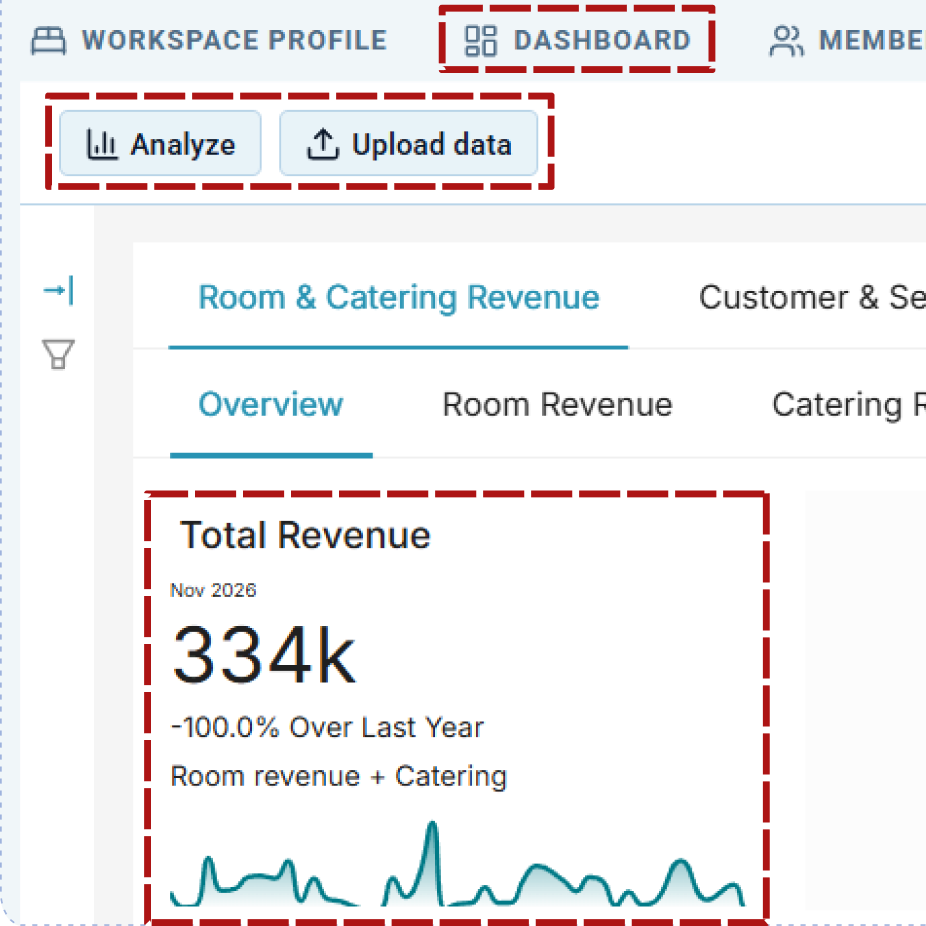Screen dimensions: 926x926
Task: Click the Members people icon
Action: pyautogui.click(x=786, y=41)
